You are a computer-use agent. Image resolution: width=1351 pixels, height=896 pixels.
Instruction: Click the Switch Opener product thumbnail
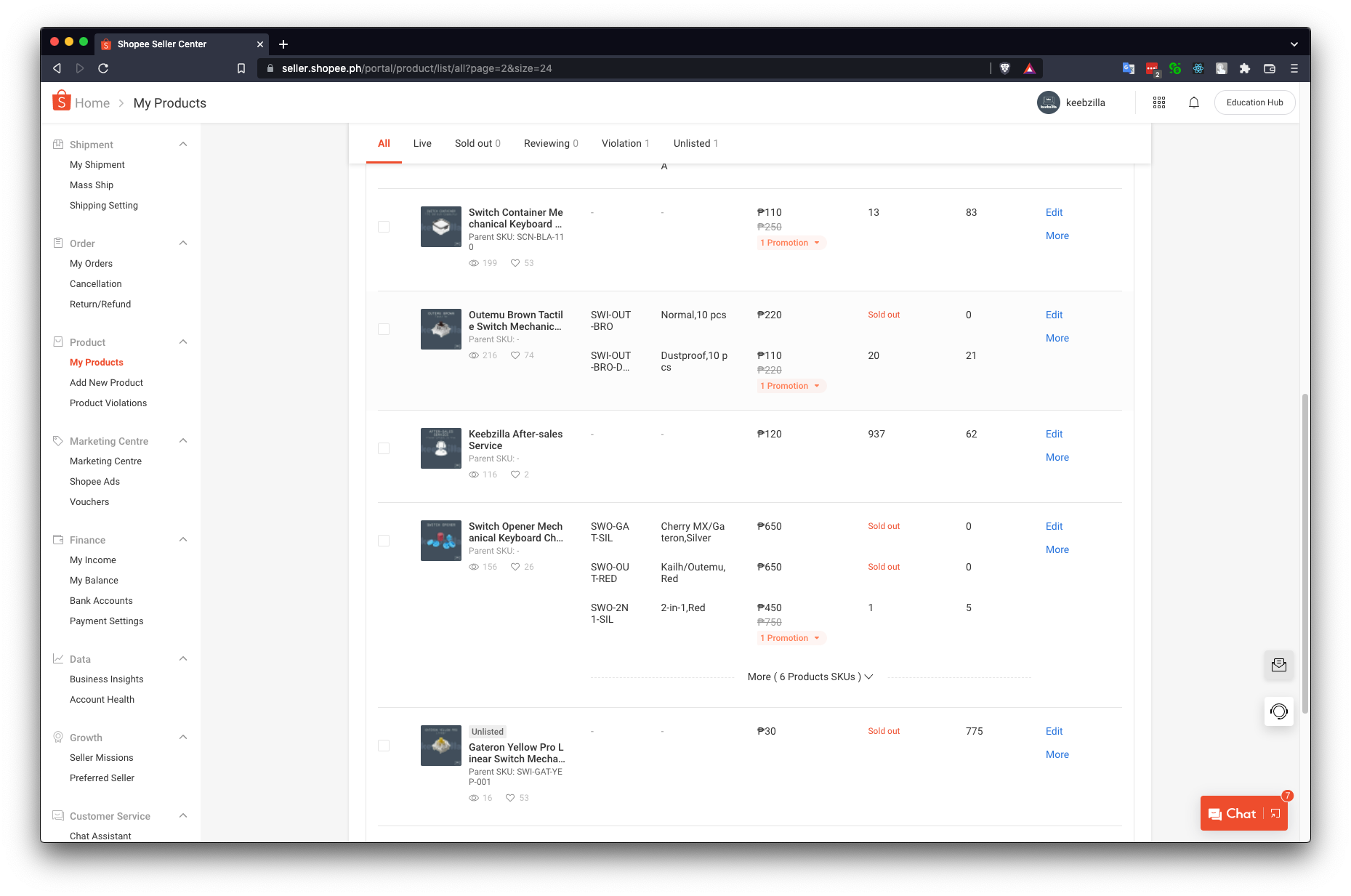[441, 541]
